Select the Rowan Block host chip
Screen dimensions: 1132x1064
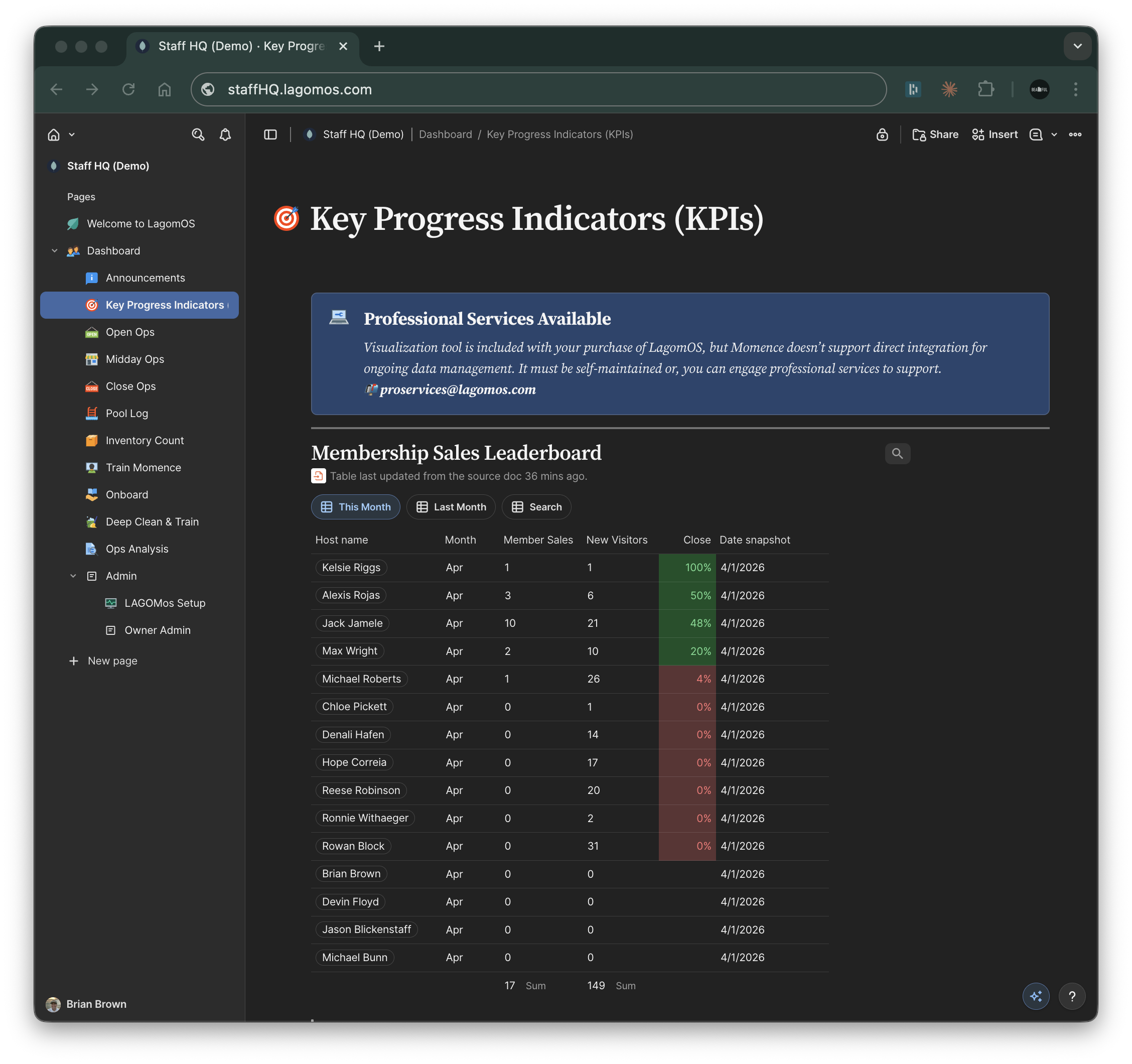coord(353,846)
